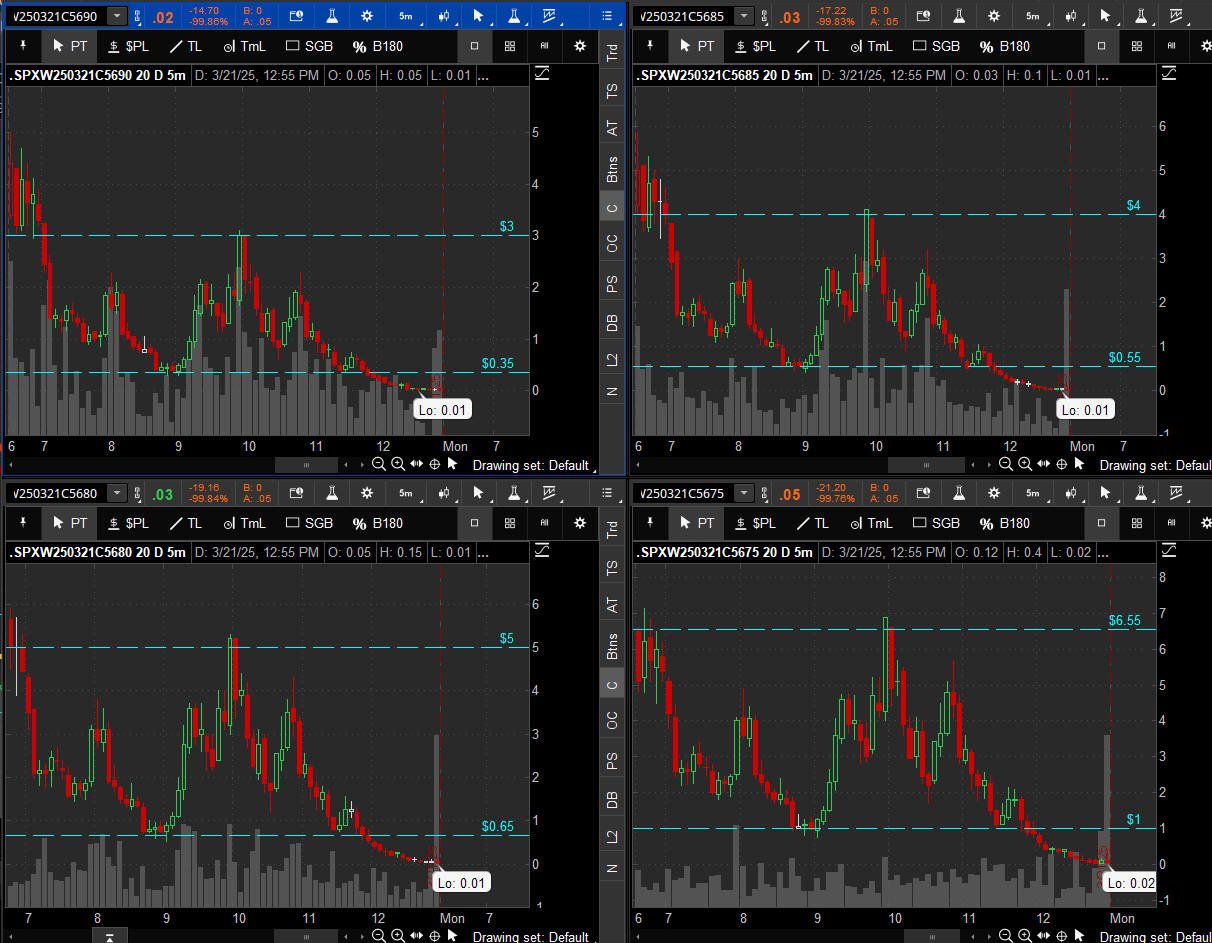Open 5m timeframe dropdown in top-right chart
Screen dimensions: 1212x943
(x=1034, y=16)
